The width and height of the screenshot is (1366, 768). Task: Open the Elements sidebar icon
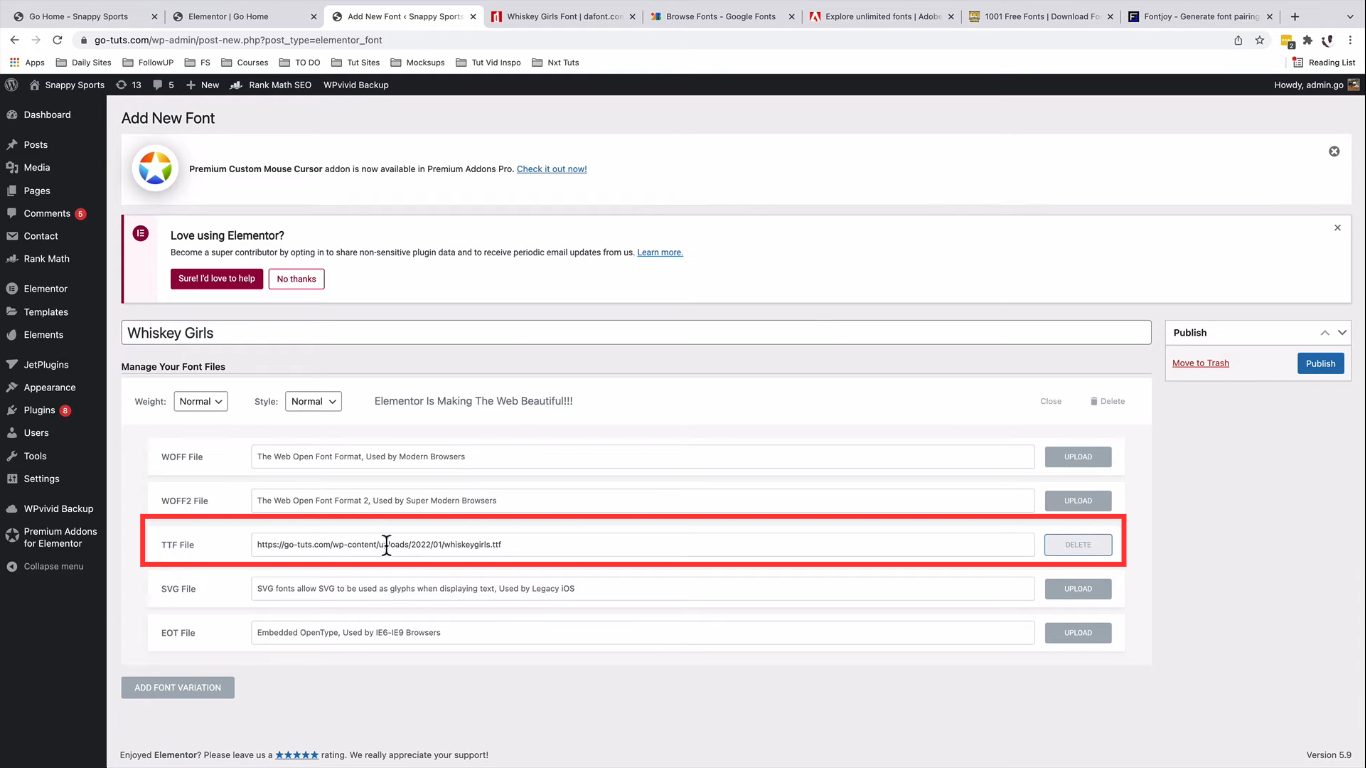click(x=12, y=335)
